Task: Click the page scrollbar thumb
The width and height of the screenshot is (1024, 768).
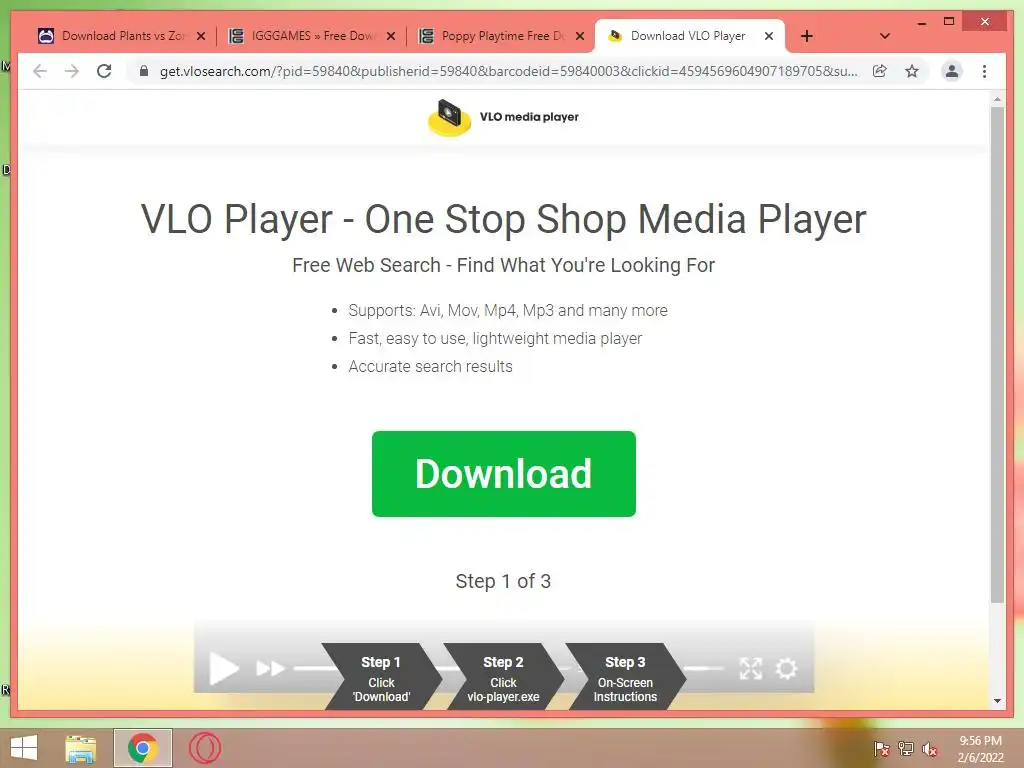Action: click(x=997, y=355)
